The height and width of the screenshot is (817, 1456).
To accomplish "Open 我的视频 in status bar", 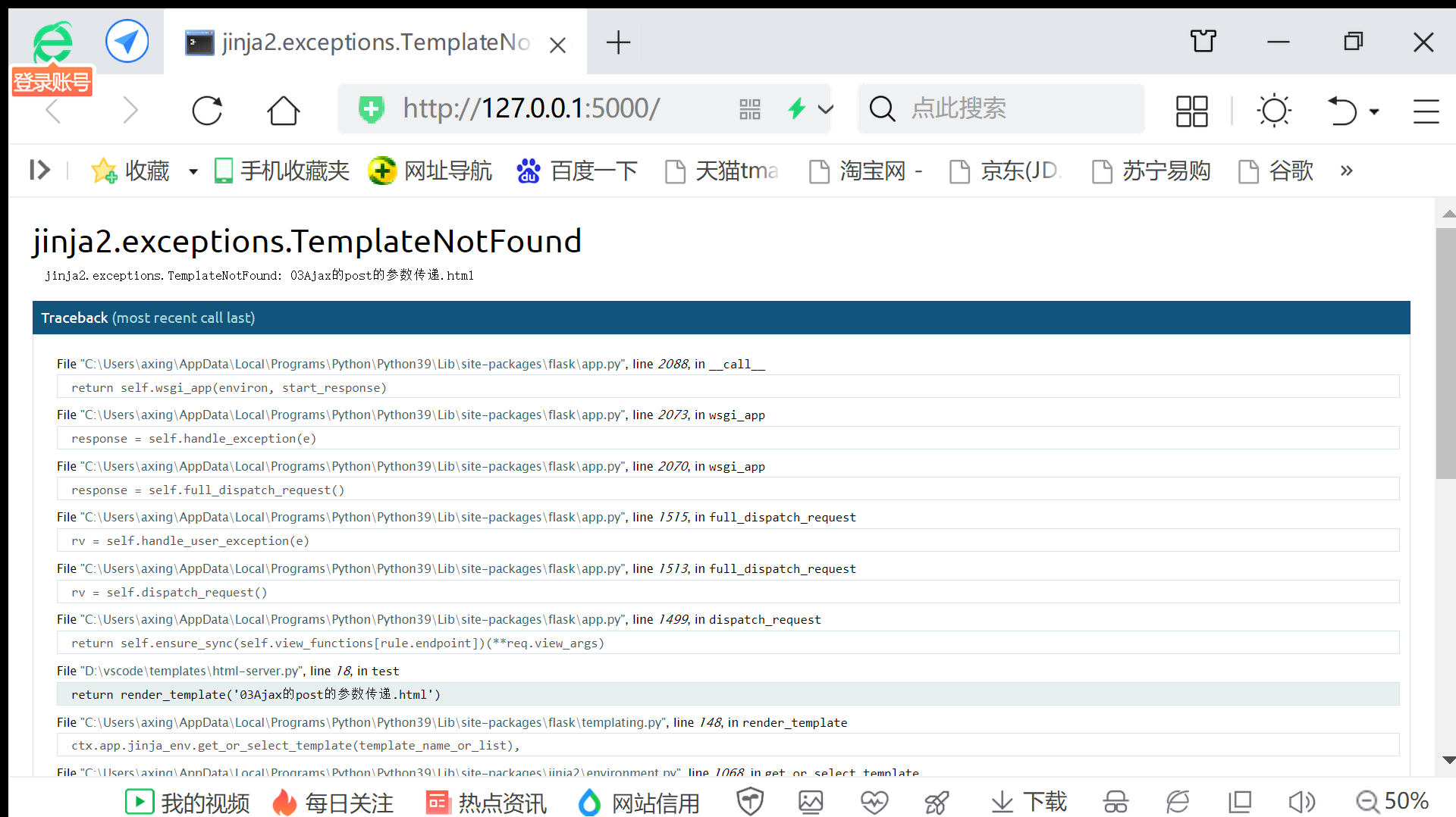I will (x=187, y=802).
